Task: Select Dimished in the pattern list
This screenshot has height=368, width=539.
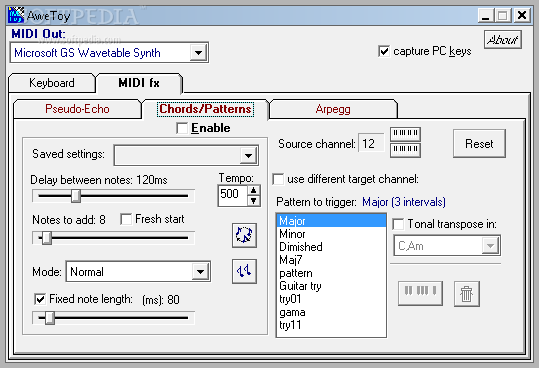Action: coord(331,247)
